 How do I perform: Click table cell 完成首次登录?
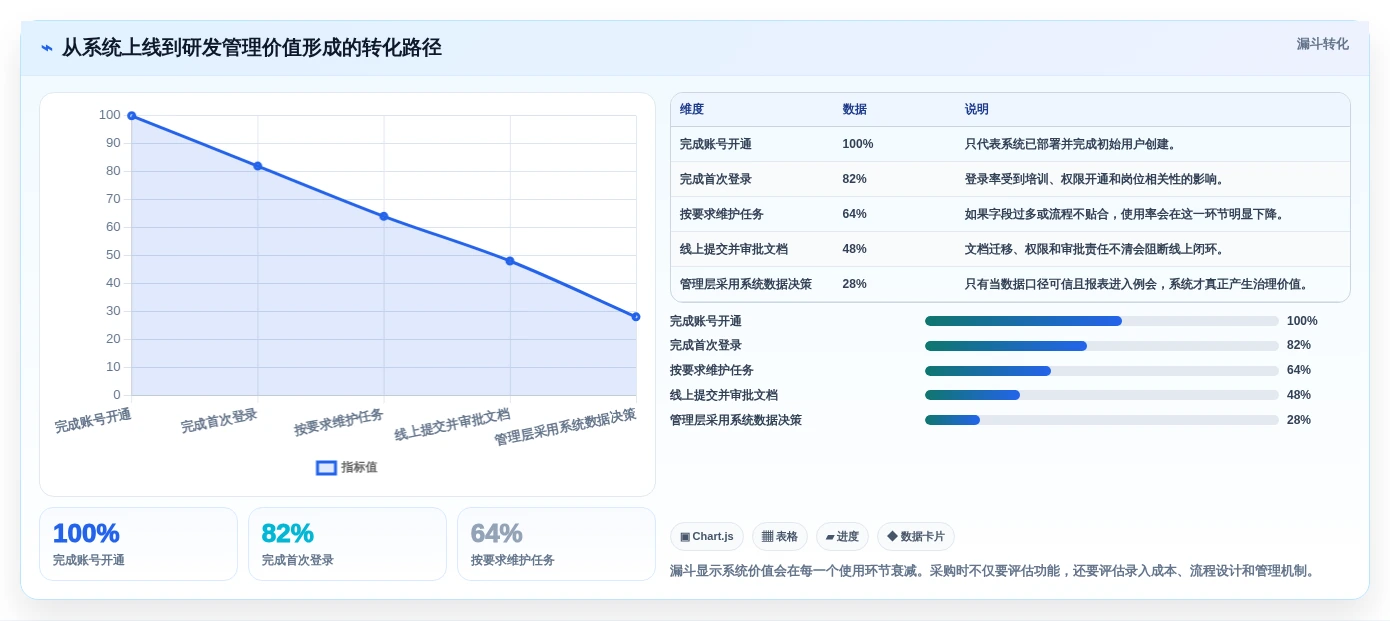tap(716, 179)
